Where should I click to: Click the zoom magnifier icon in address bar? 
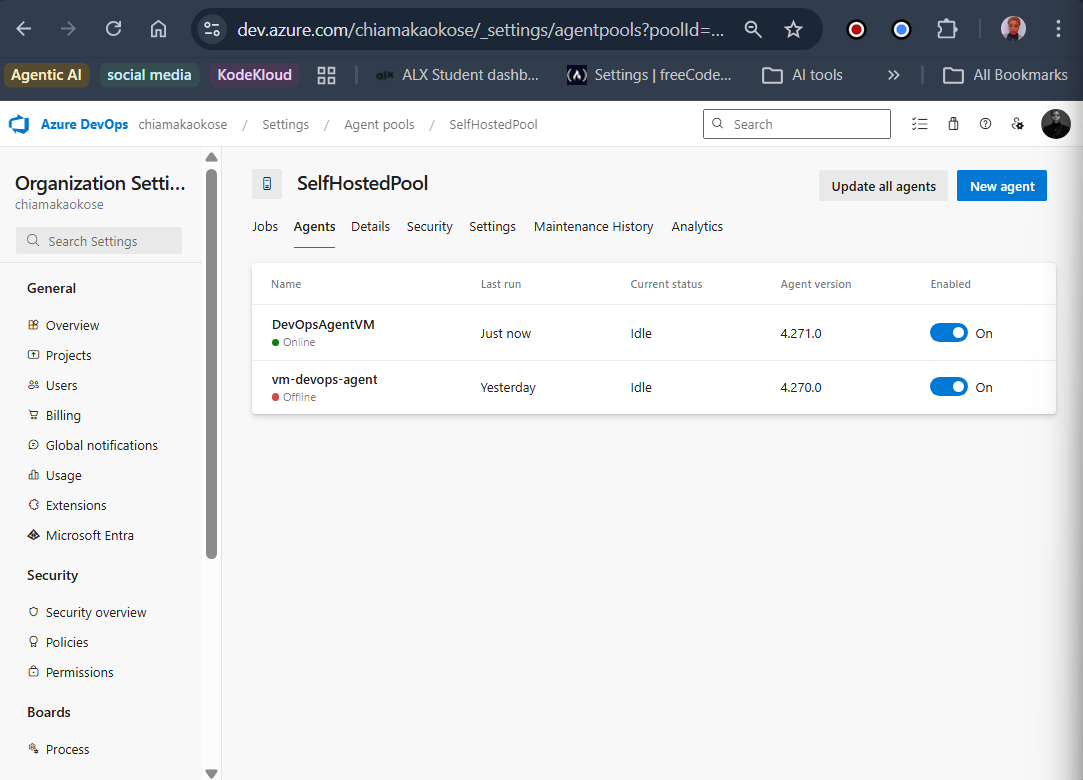753,29
